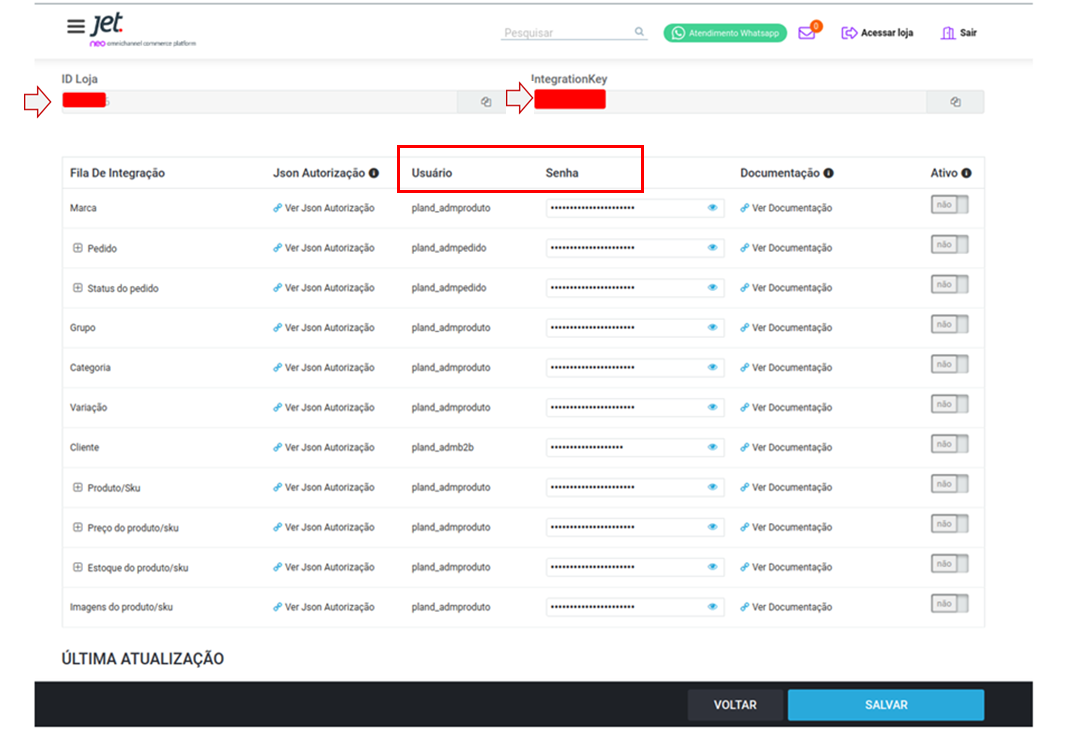Open Ver Documentação for Categoria
The height and width of the screenshot is (729, 1080).
786,367
